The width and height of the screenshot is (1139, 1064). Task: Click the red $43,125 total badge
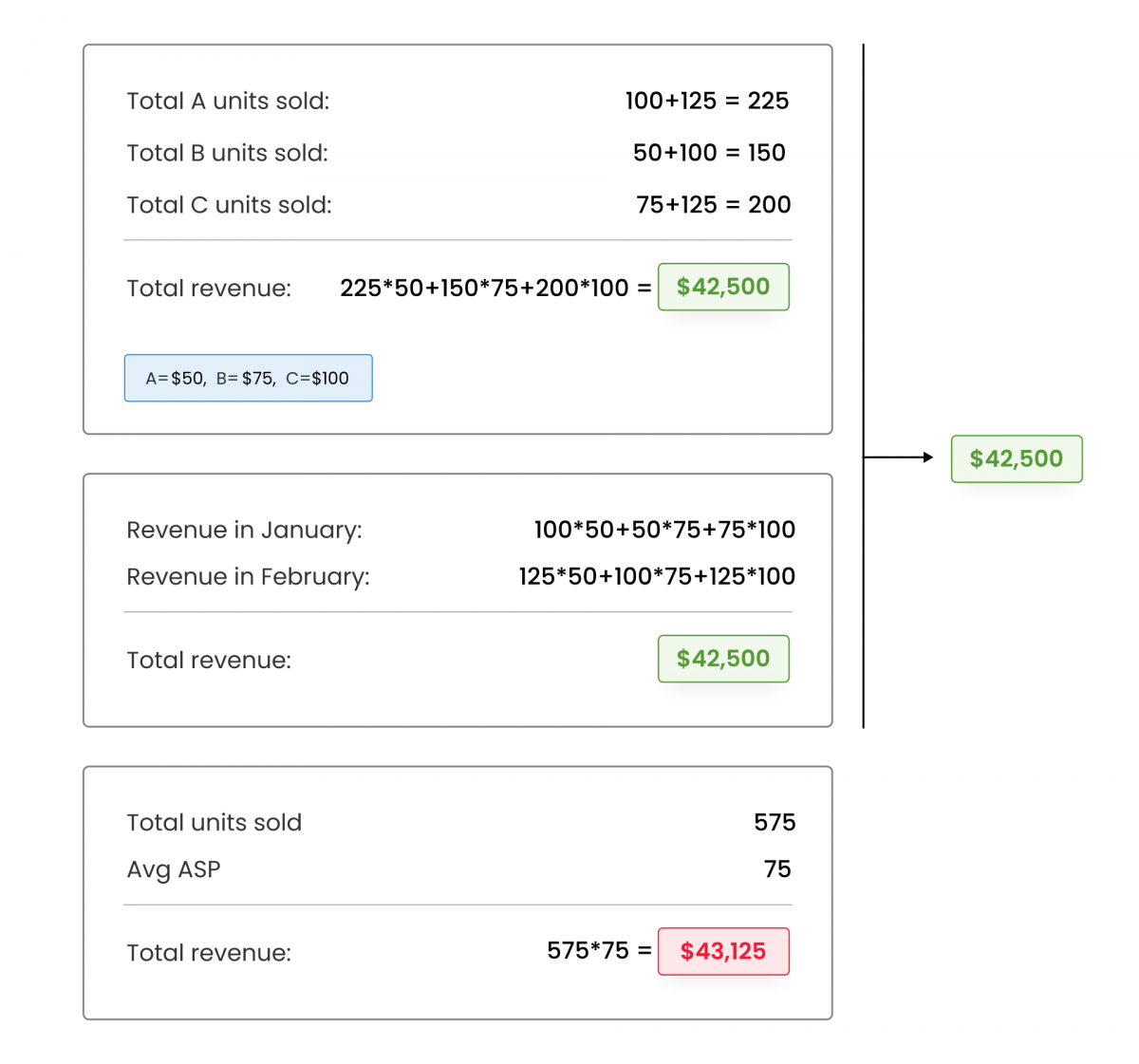(722, 951)
